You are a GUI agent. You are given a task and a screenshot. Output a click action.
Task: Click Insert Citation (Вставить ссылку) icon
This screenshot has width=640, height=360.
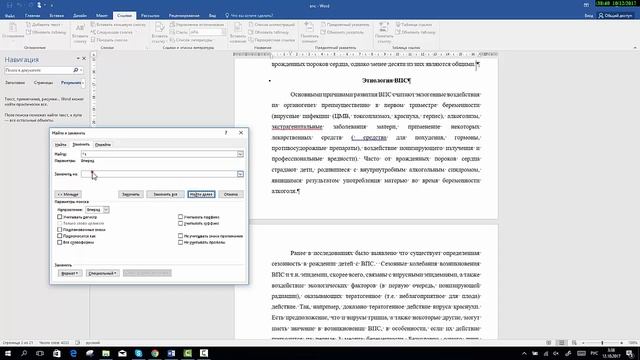(x=159, y=33)
